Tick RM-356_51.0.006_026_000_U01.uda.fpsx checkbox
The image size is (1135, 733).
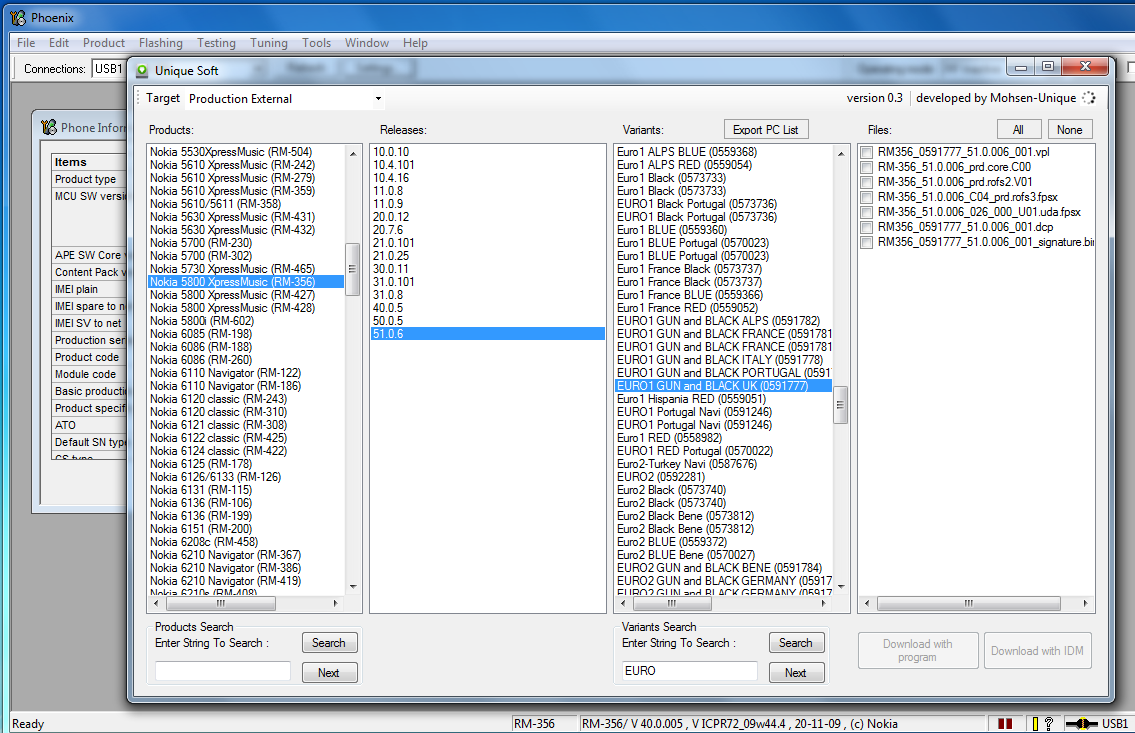click(866, 212)
